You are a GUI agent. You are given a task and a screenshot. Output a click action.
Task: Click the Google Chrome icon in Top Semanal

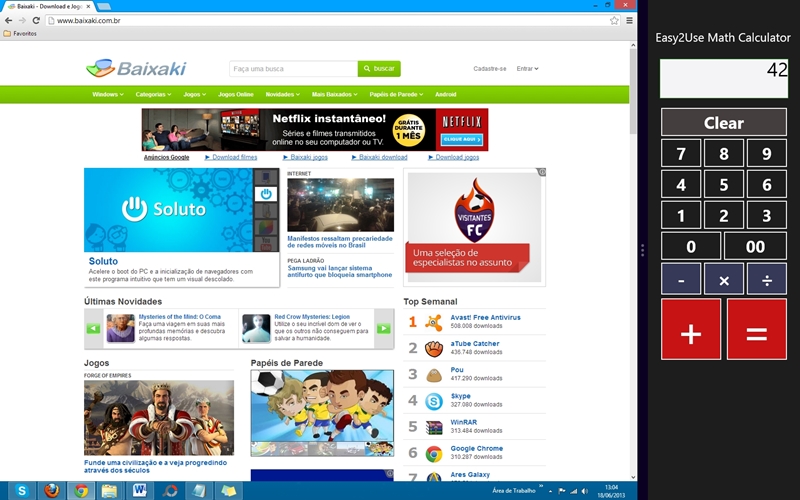click(434, 453)
